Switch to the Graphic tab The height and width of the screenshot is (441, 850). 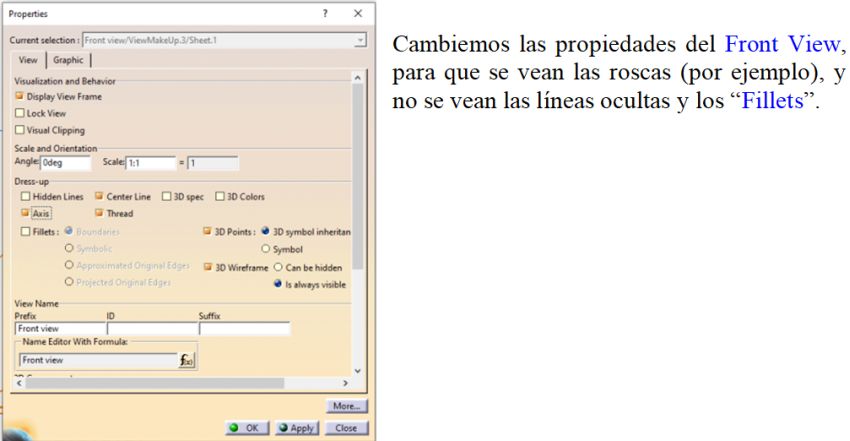click(x=69, y=60)
